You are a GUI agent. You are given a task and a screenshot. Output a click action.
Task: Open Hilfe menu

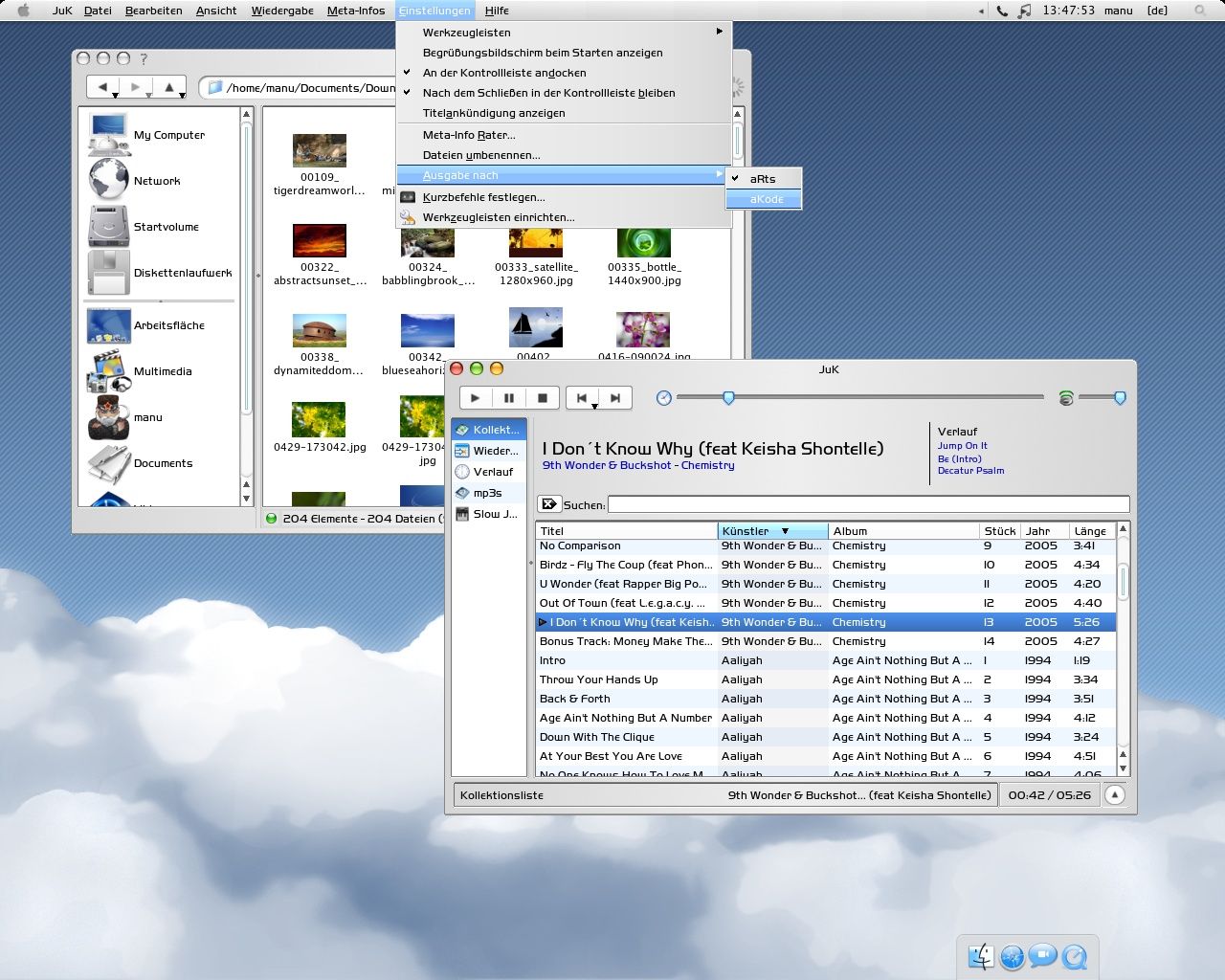[x=497, y=11]
